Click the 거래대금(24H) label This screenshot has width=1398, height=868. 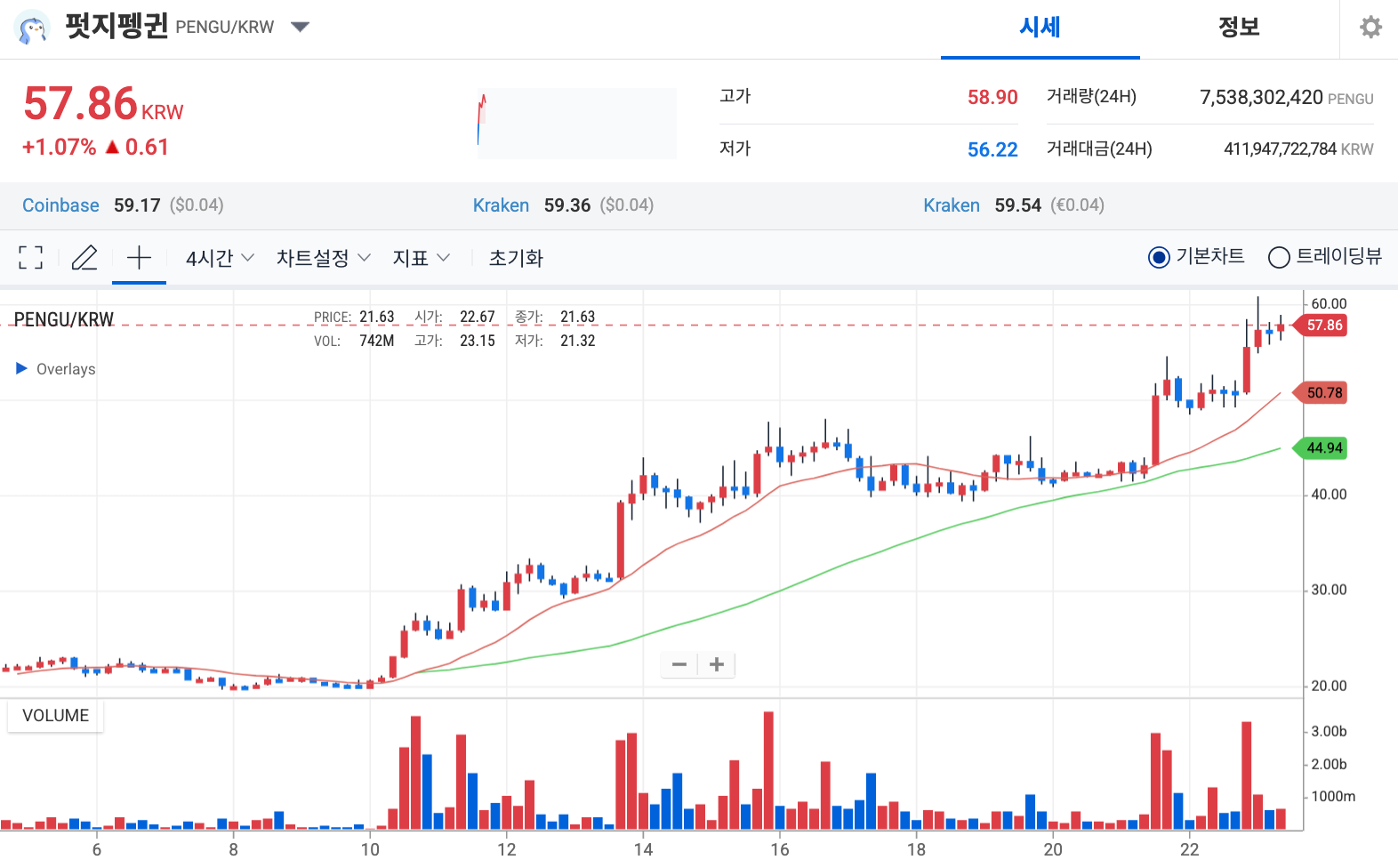coord(1099,149)
